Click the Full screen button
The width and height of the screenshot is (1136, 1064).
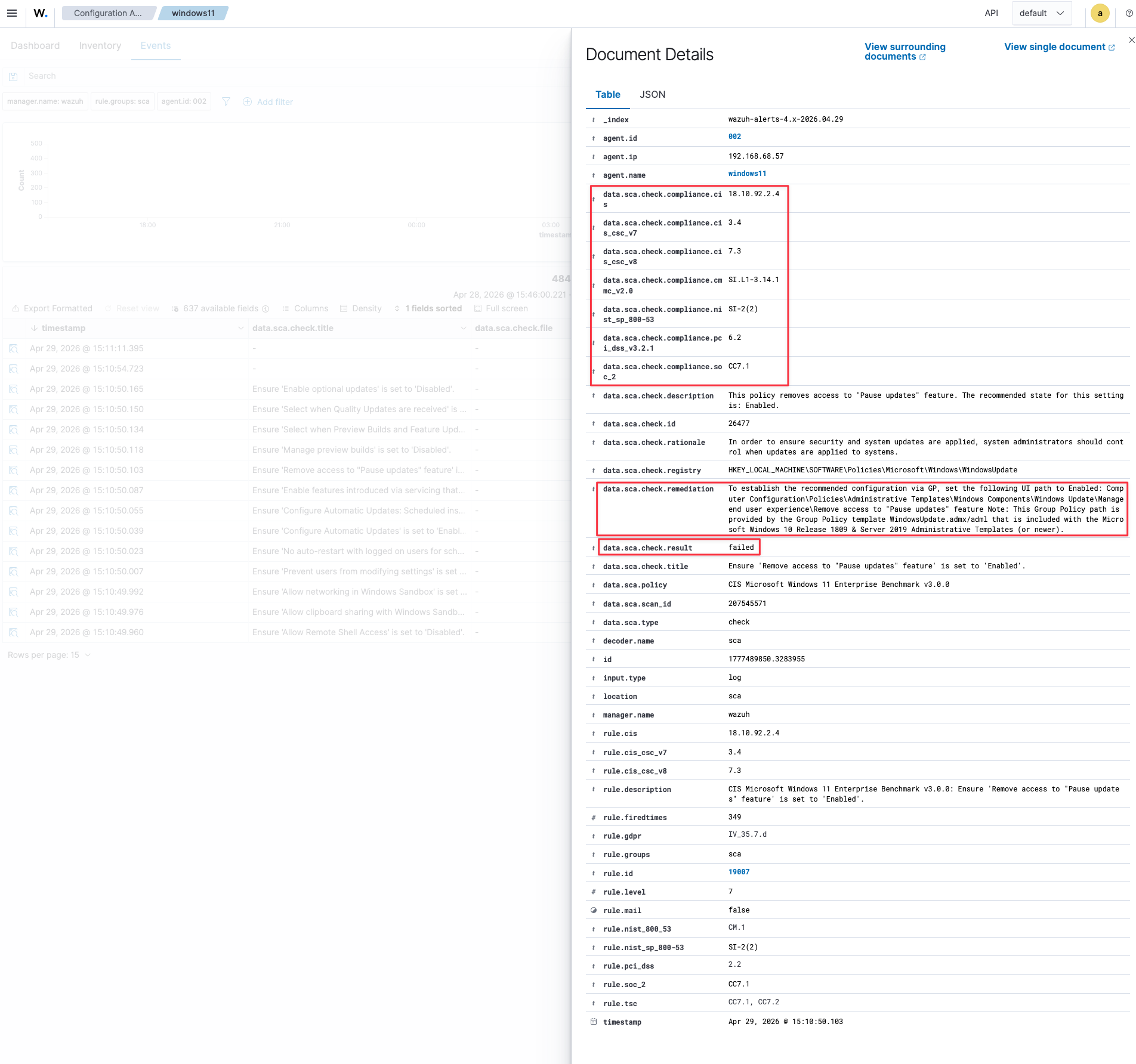(501, 308)
